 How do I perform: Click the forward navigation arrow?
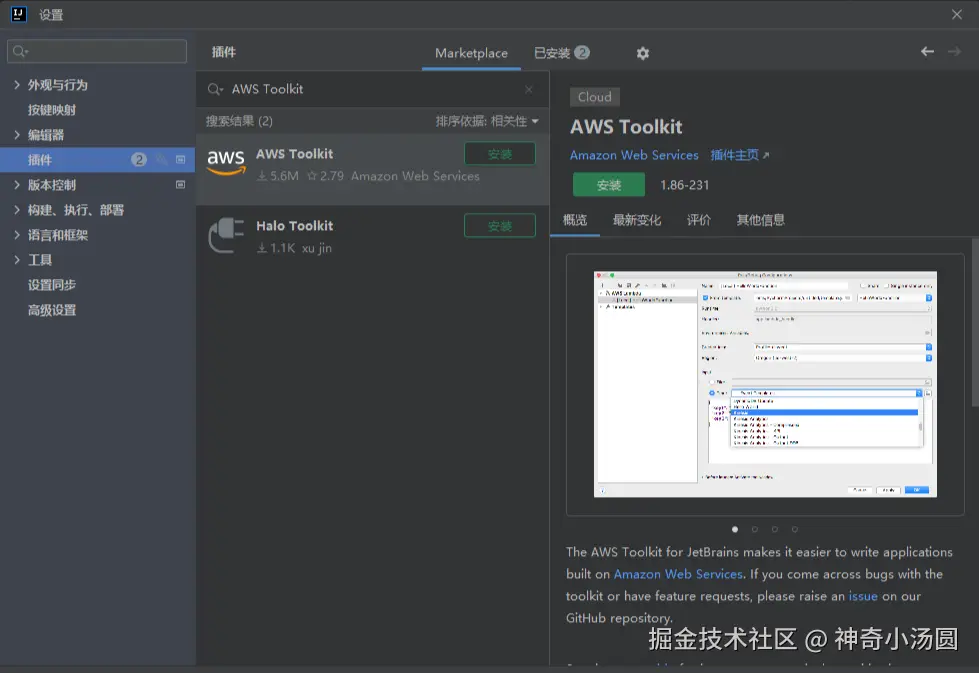point(954,51)
